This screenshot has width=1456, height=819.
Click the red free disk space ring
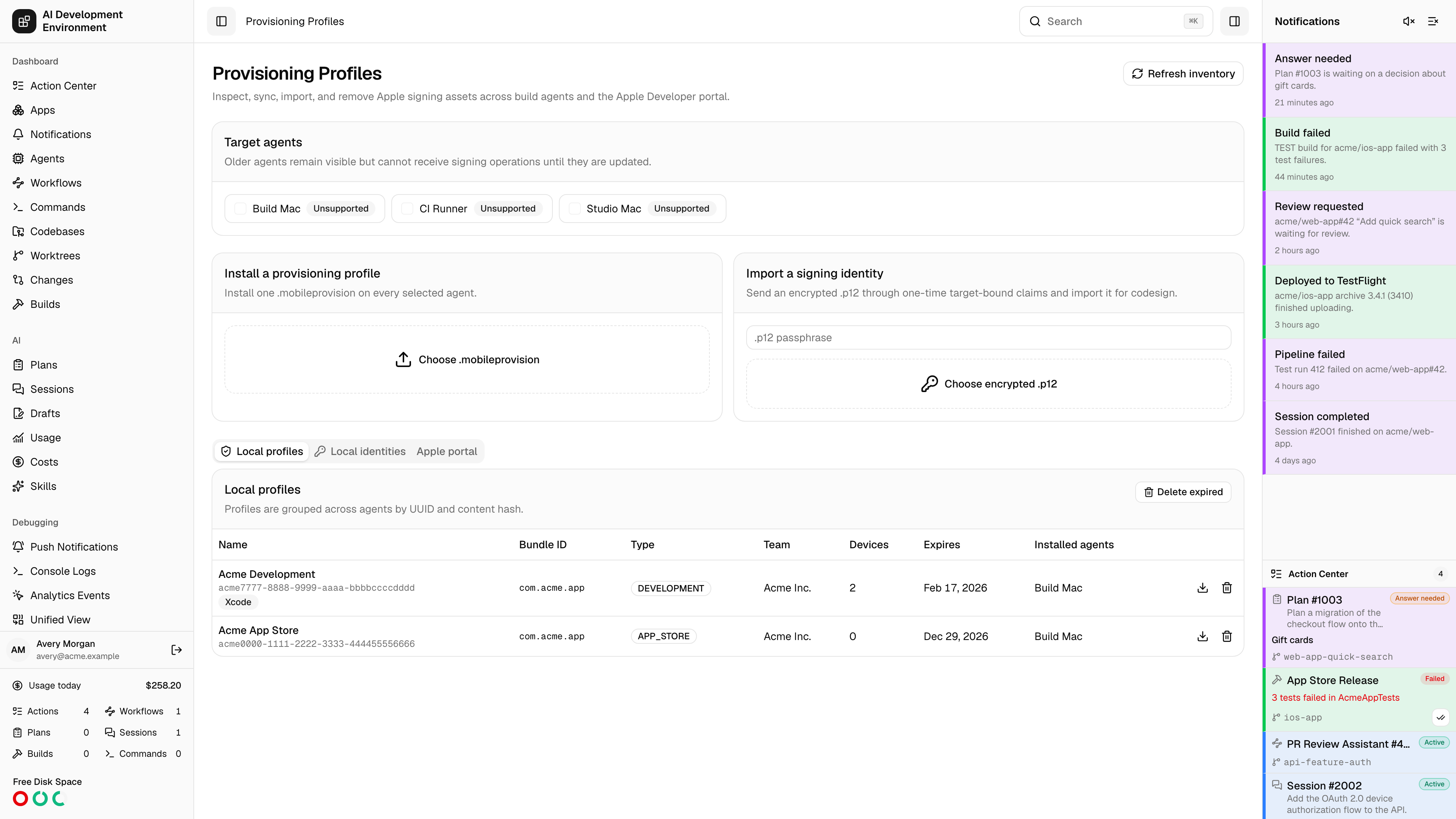coord(20,799)
